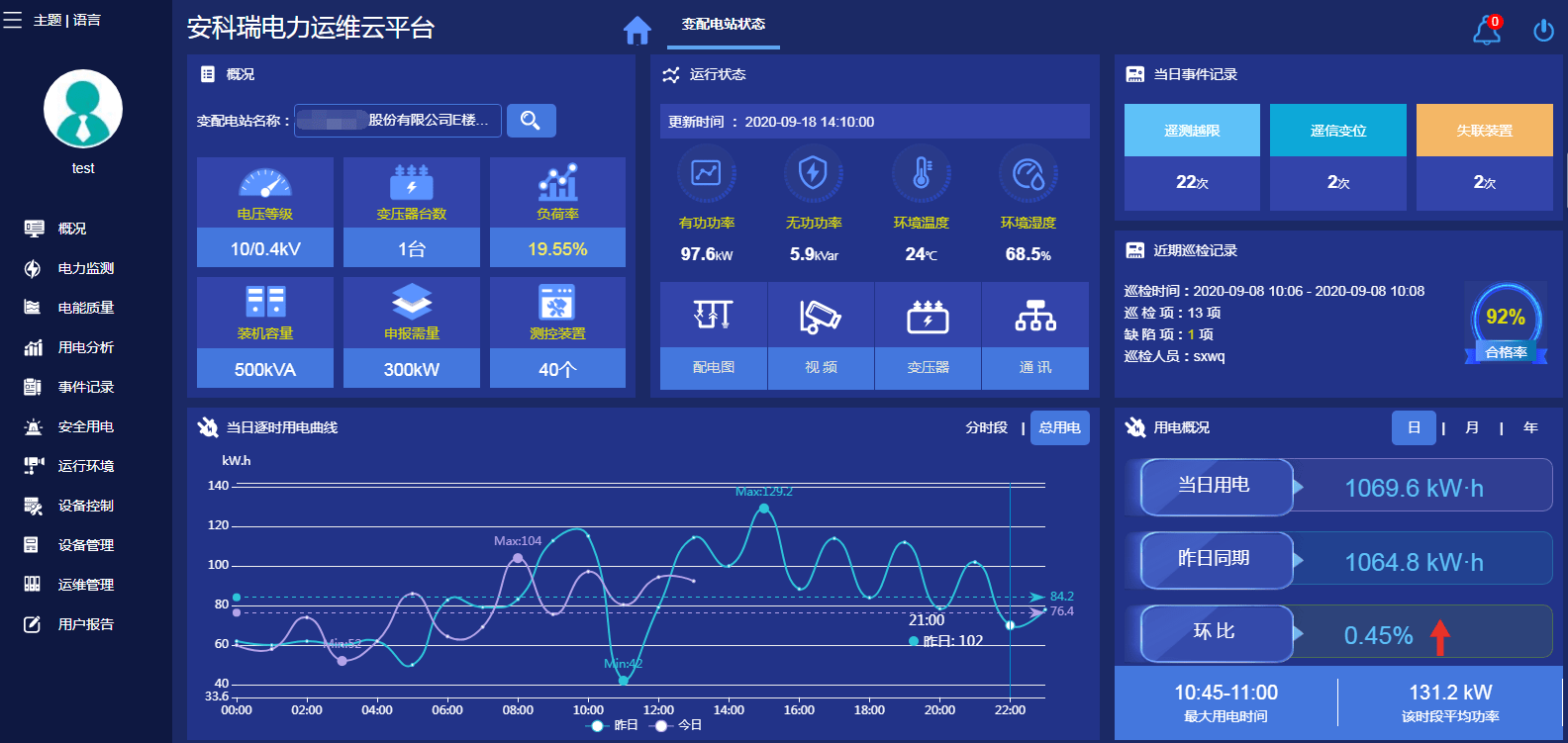Viewport: 1568px width, 743px height.
Task: Open the 配电图 tile
Action: tap(714, 336)
